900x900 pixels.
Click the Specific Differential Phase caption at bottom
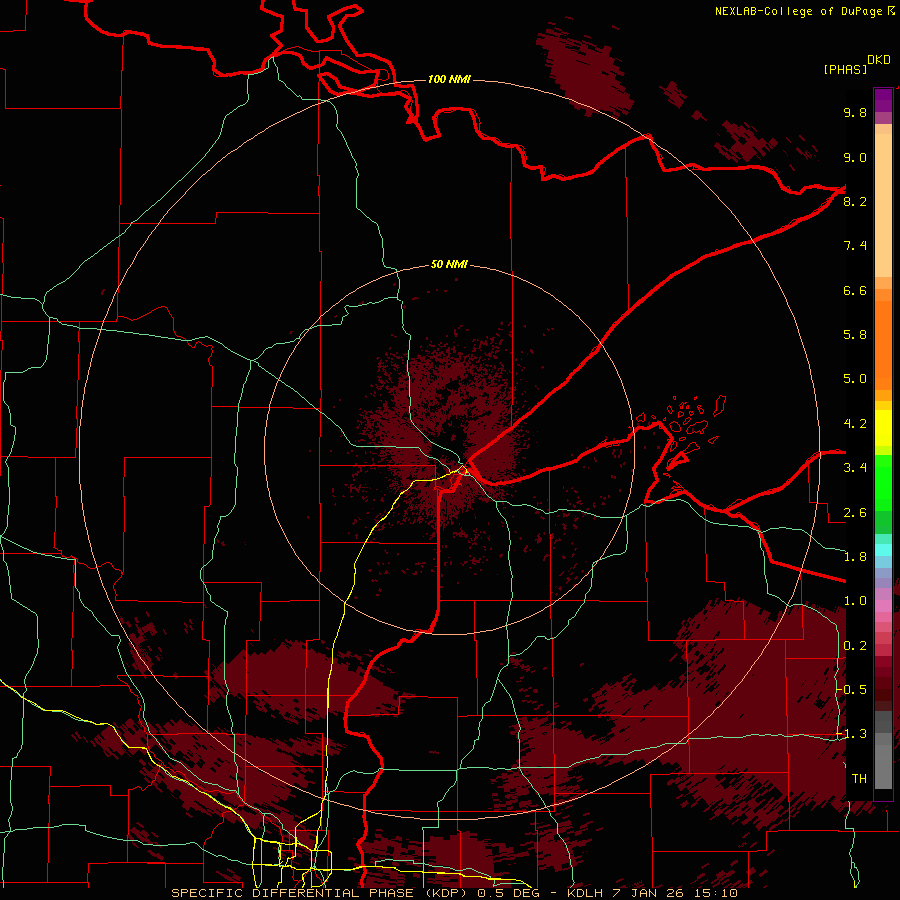click(454, 893)
